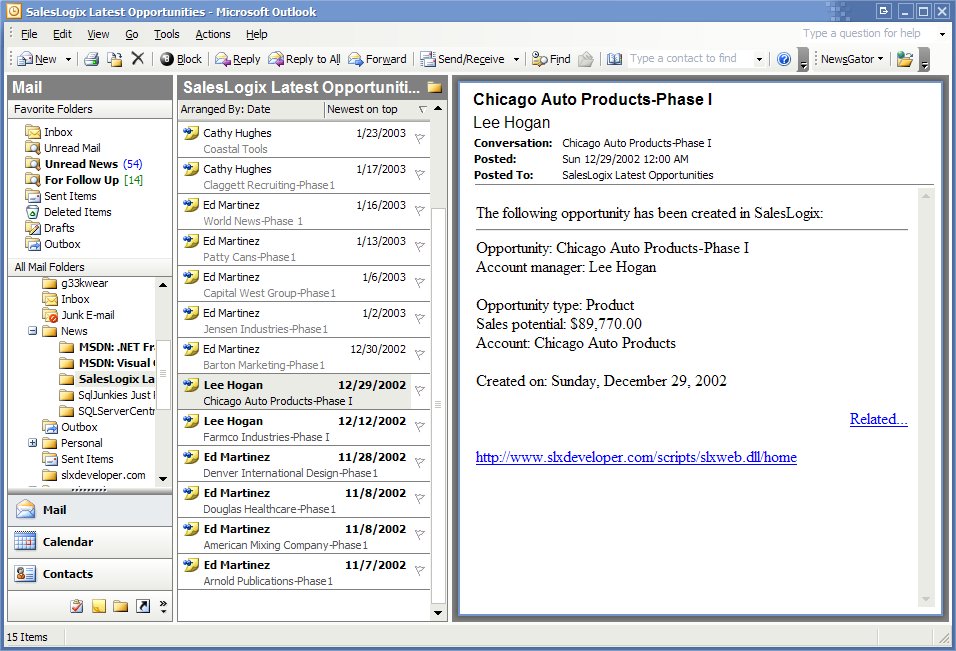Click the blue Help question icon
This screenshot has height=651, width=956.
point(784,59)
